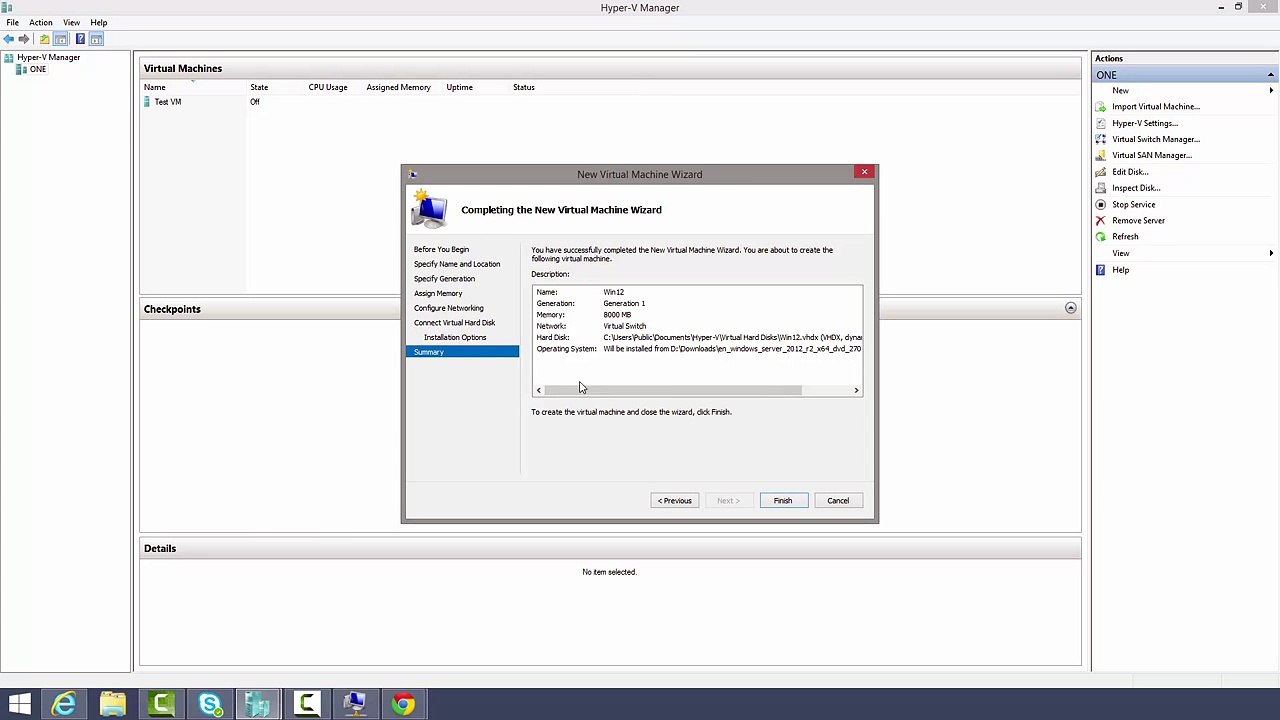Open Skype from the taskbar

click(210, 705)
